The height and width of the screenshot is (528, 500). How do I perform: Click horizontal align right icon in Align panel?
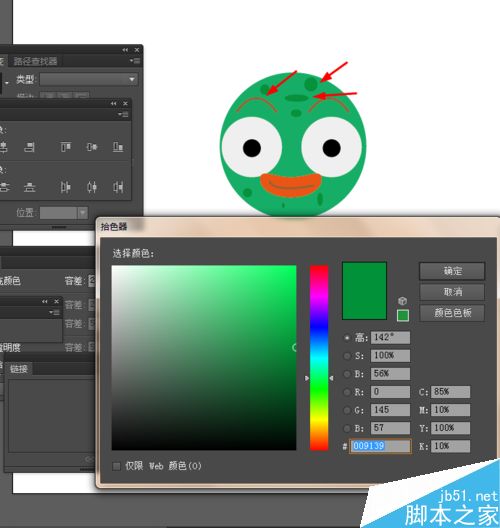(29, 147)
